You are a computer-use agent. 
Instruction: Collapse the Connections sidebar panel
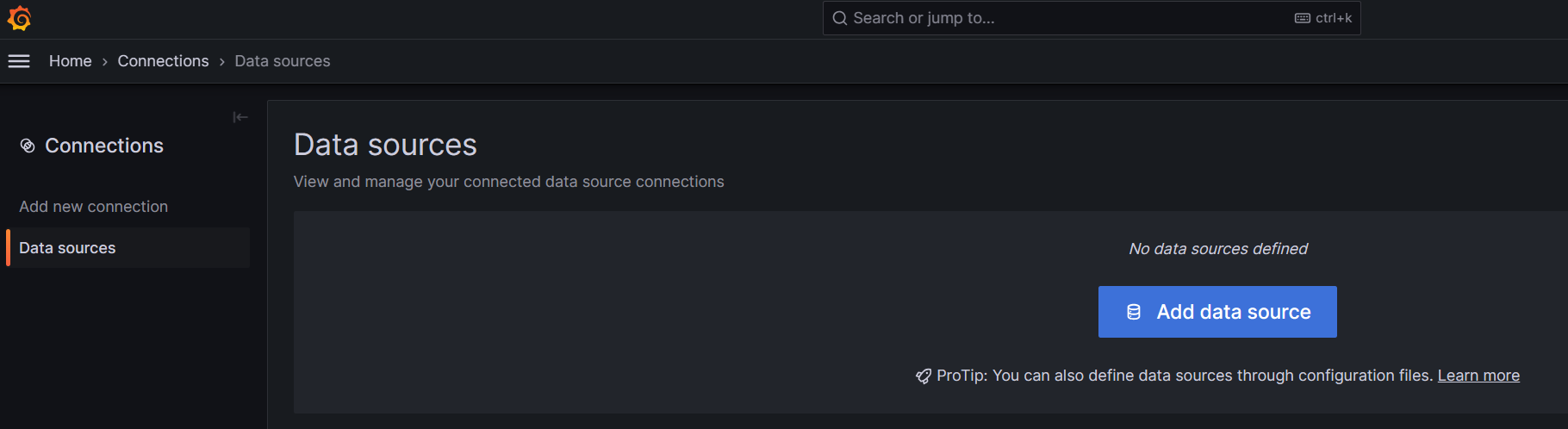click(x=240, y=117)
